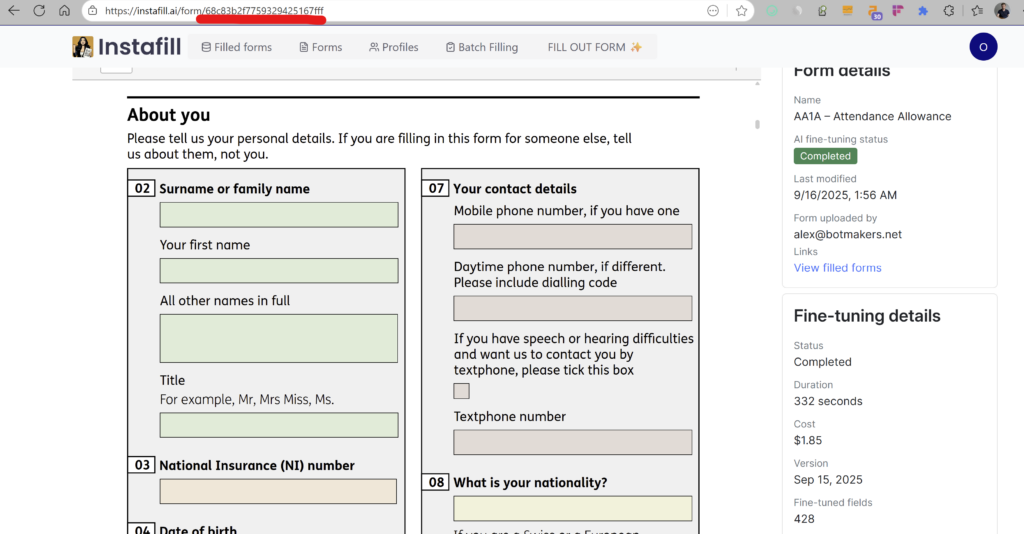Click the Mobile phone number field

(572, 237)
